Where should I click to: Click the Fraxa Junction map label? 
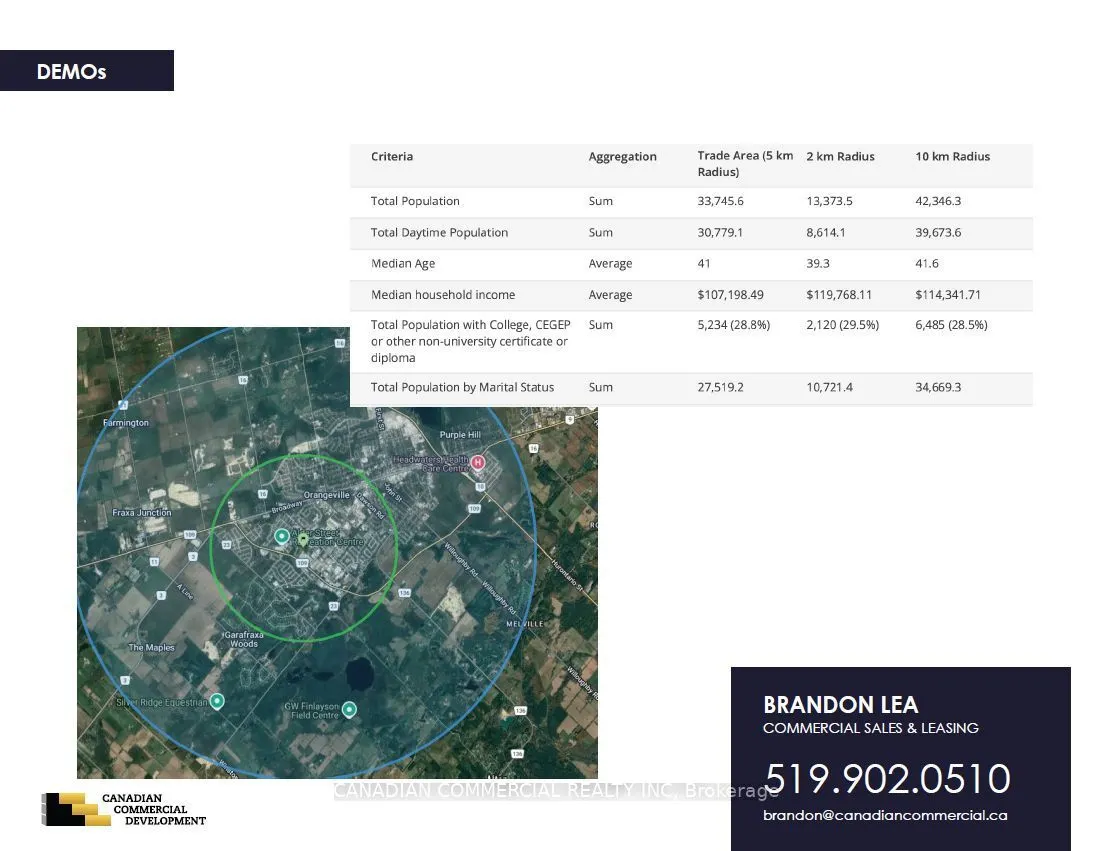click(x=142, y=512)
